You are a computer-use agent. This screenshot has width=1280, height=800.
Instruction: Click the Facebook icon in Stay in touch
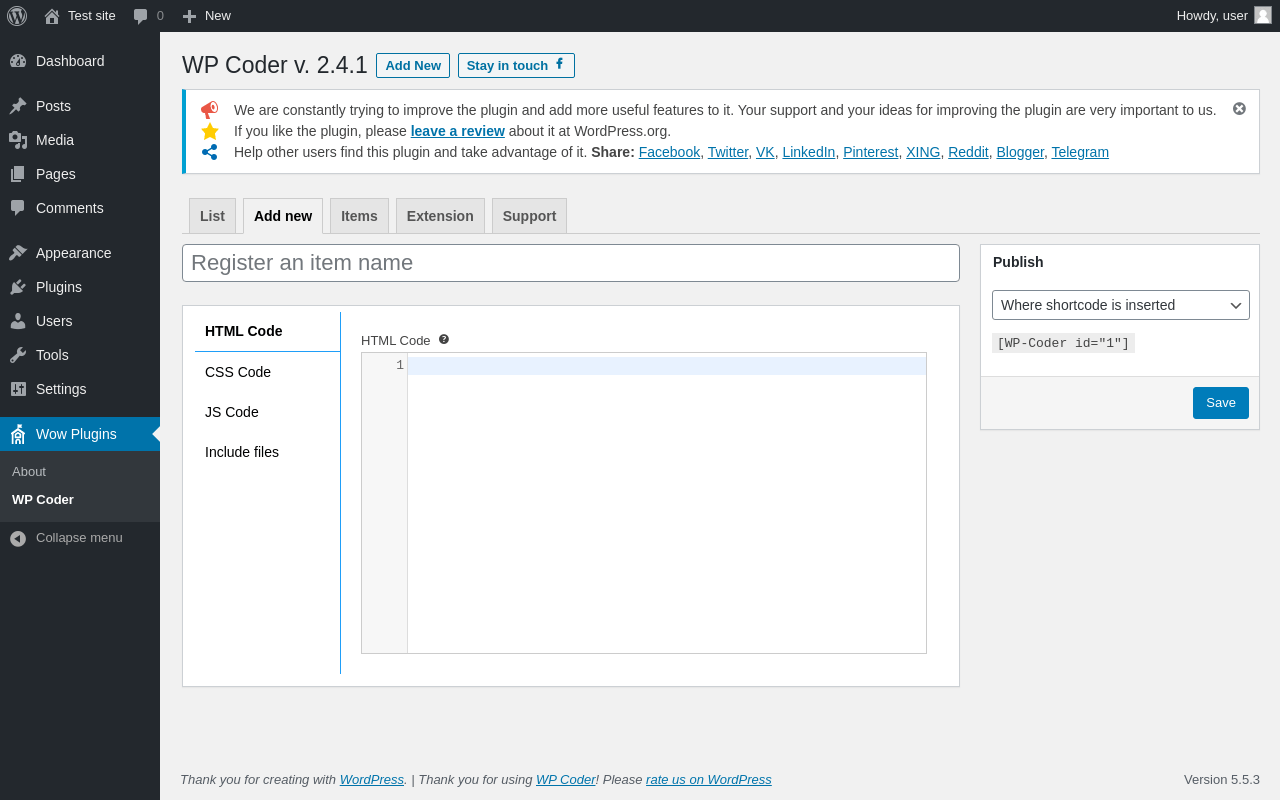click(x=560, y=64)
